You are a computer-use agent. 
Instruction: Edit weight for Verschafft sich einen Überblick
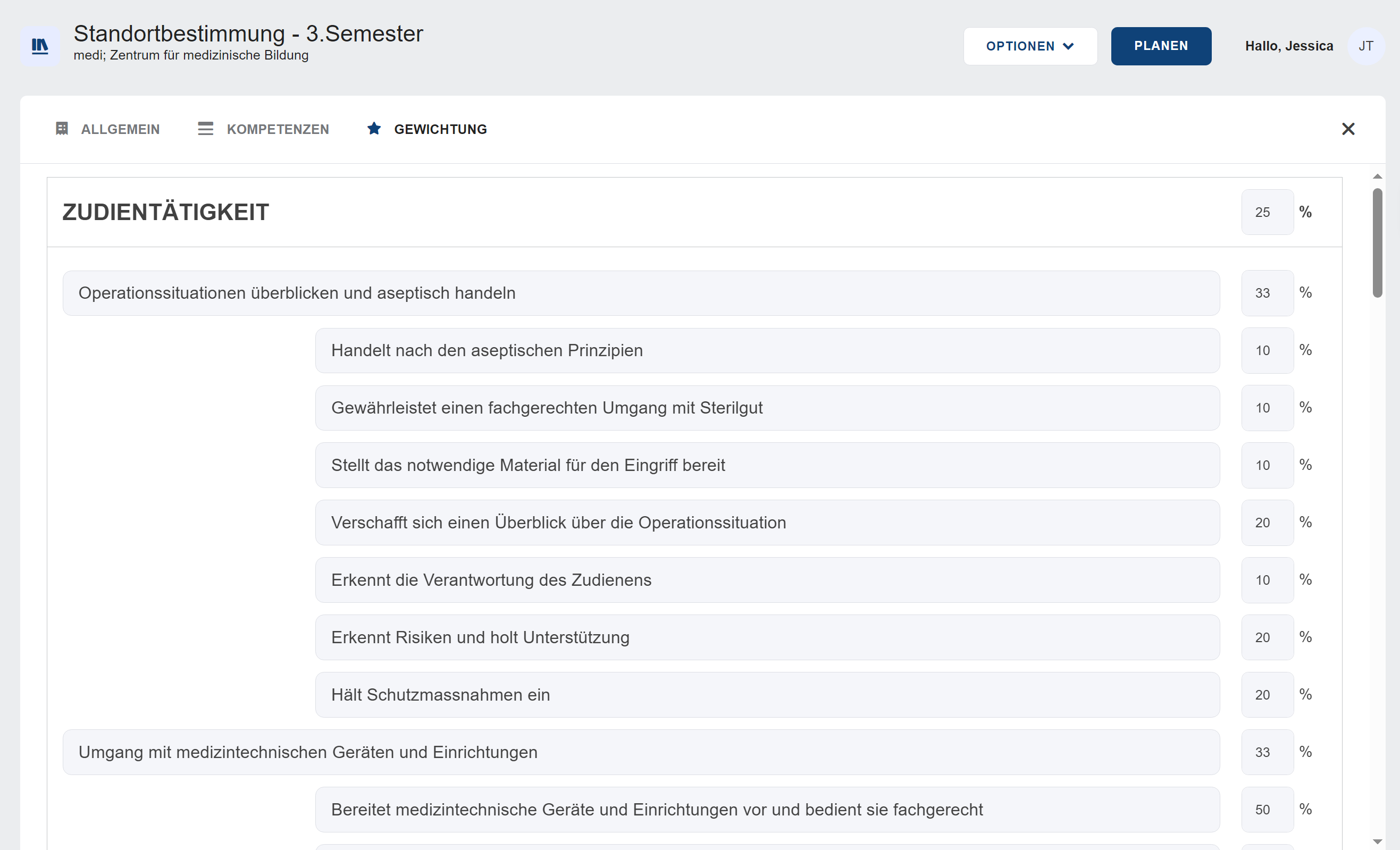pos(1267,523)
